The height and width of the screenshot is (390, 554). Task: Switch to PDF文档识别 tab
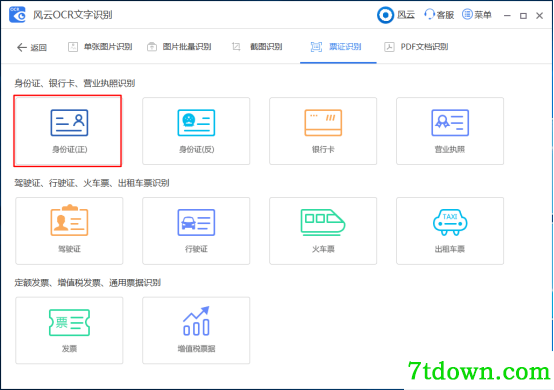(x=416, y=47)
